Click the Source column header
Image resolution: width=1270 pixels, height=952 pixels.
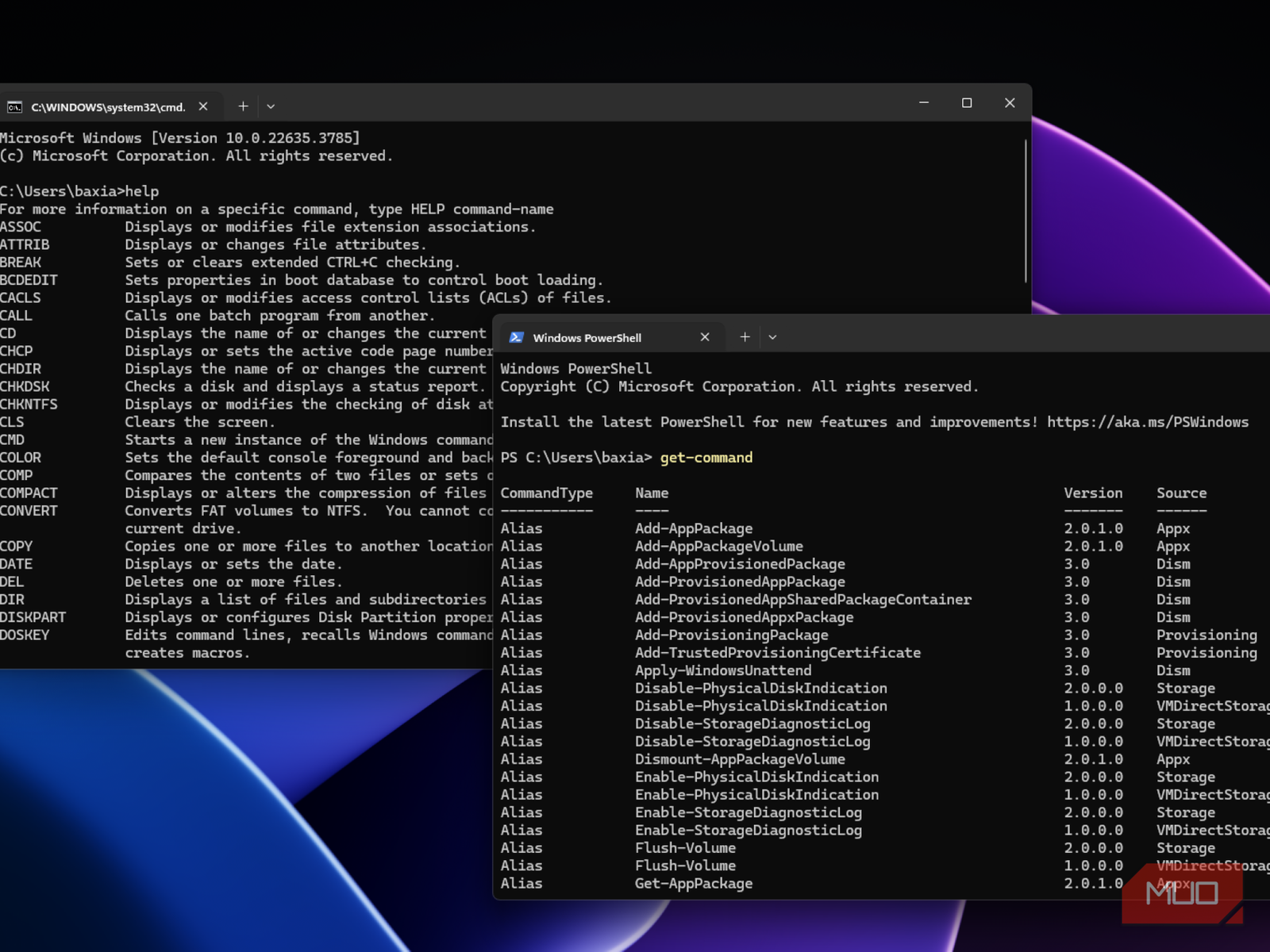[1181, 493]
